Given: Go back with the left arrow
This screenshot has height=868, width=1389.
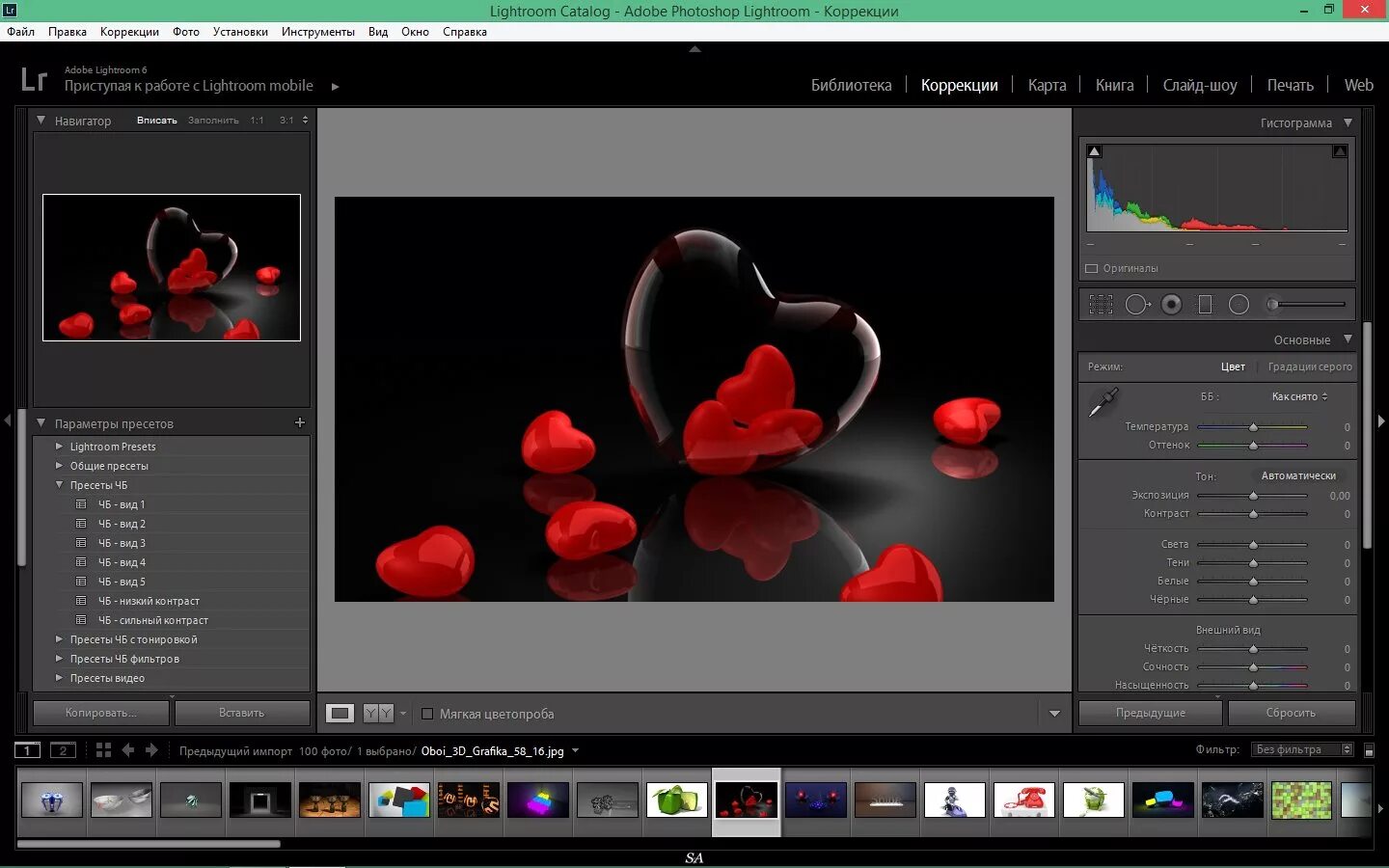Looking at the screenshot, I should tap(127, 749).
